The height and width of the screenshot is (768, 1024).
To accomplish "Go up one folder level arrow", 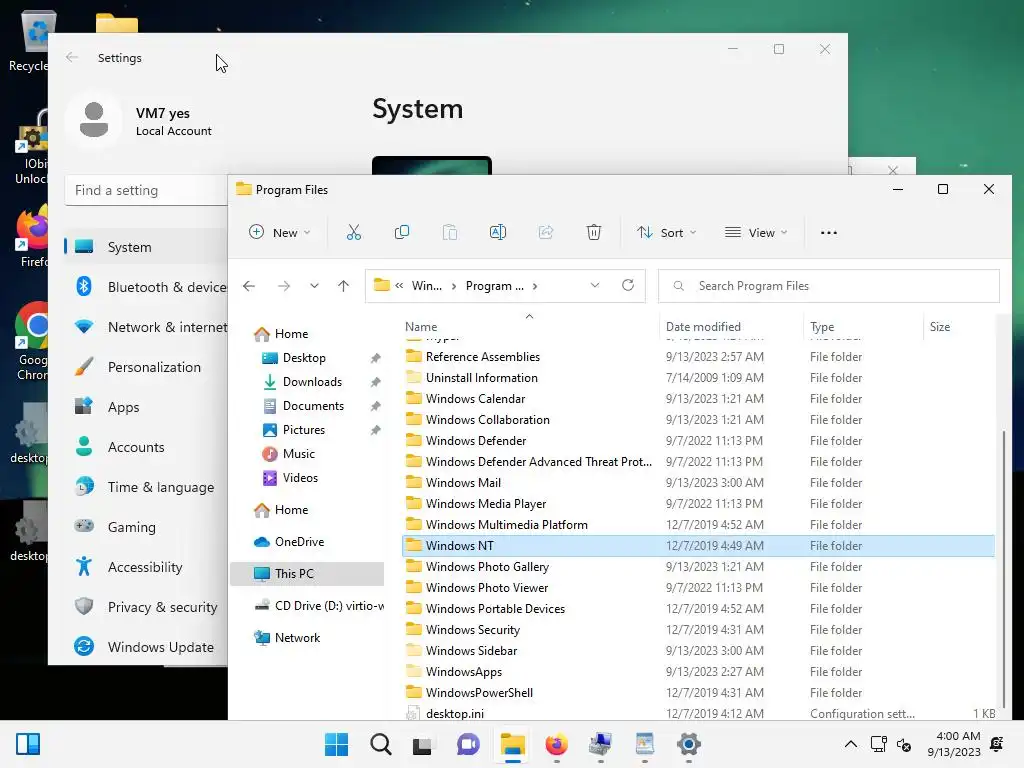I will coord(344,286).
